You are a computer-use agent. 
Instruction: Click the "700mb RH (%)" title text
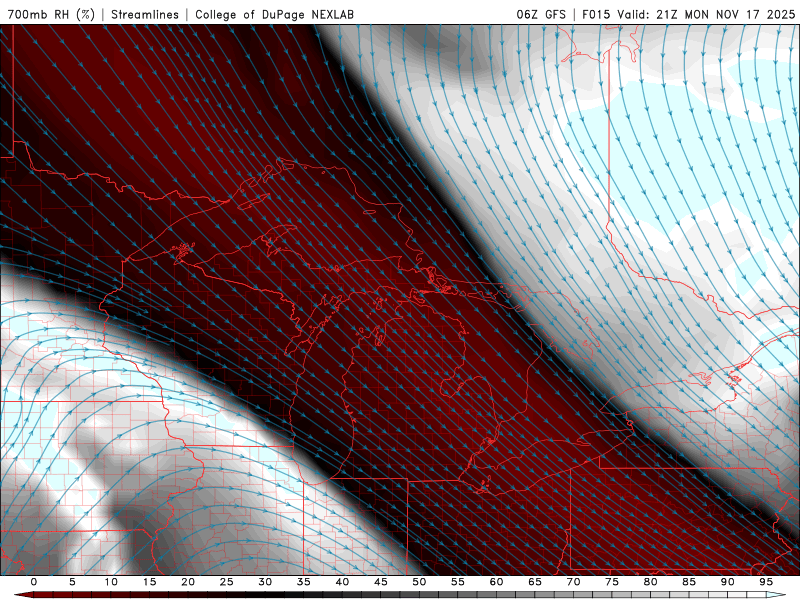point(51,14)
